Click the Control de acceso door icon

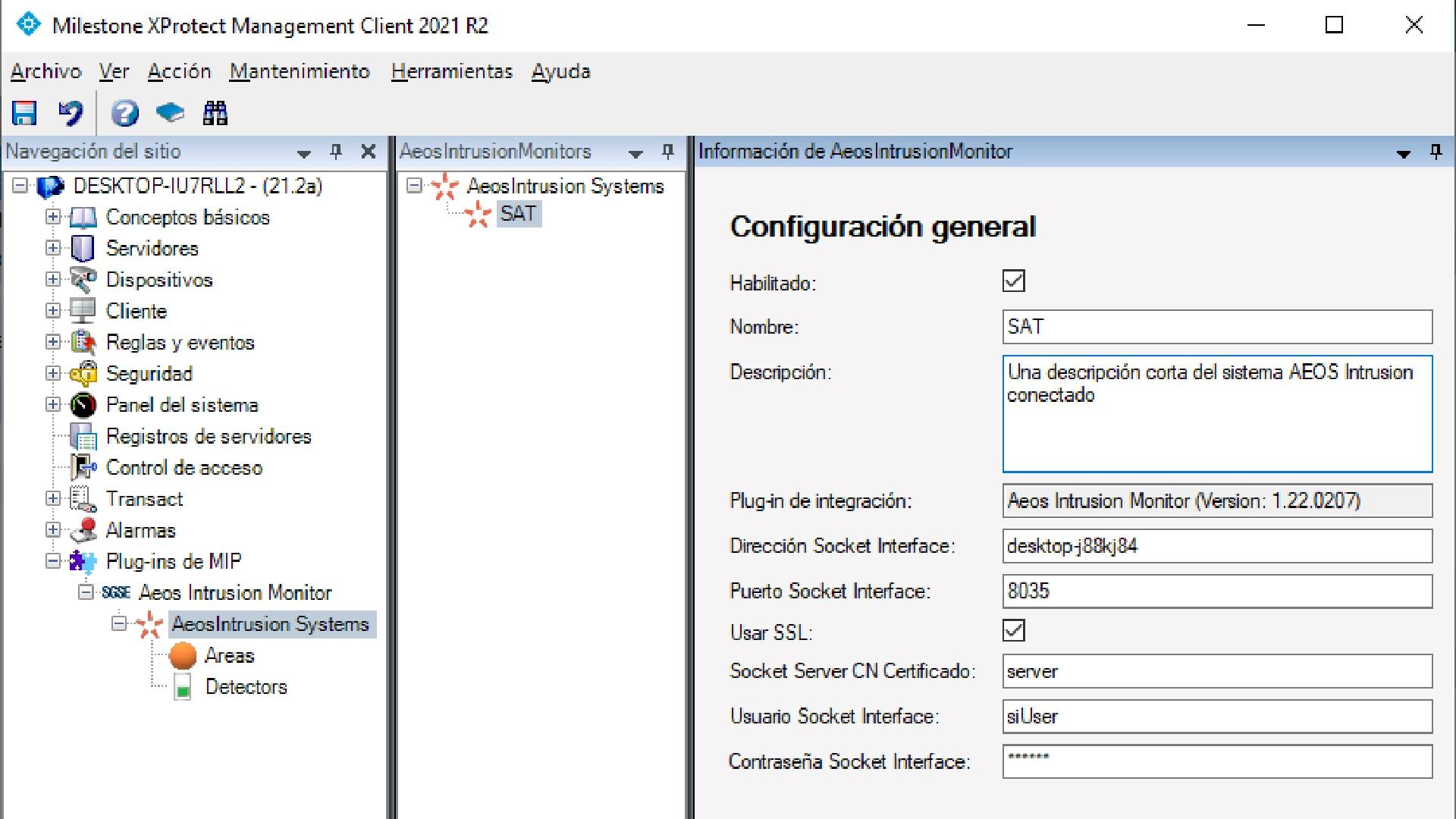83,468
